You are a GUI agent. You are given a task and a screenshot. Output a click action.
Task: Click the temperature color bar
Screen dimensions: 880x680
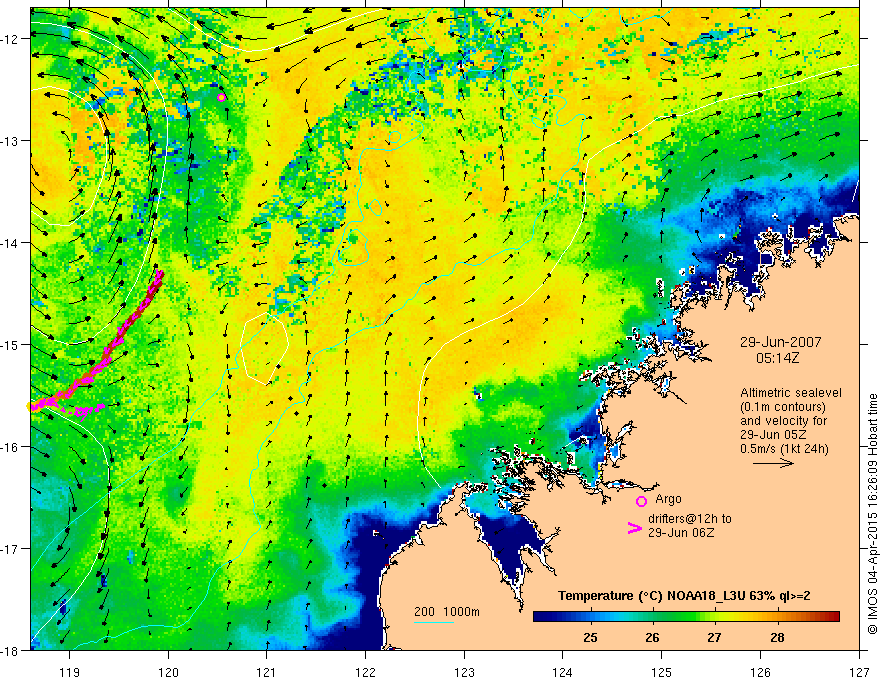(x=686, y=616)
